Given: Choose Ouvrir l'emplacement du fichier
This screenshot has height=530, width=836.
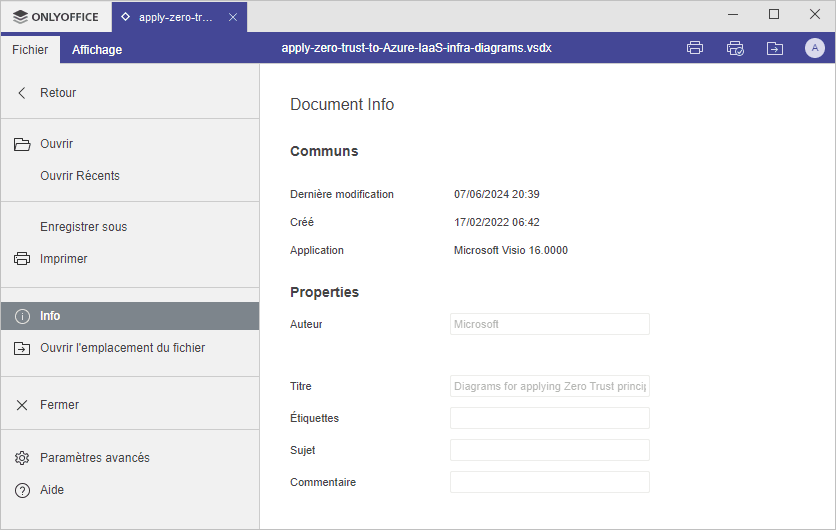Looking at the screenshot, I should click(130, 348).
